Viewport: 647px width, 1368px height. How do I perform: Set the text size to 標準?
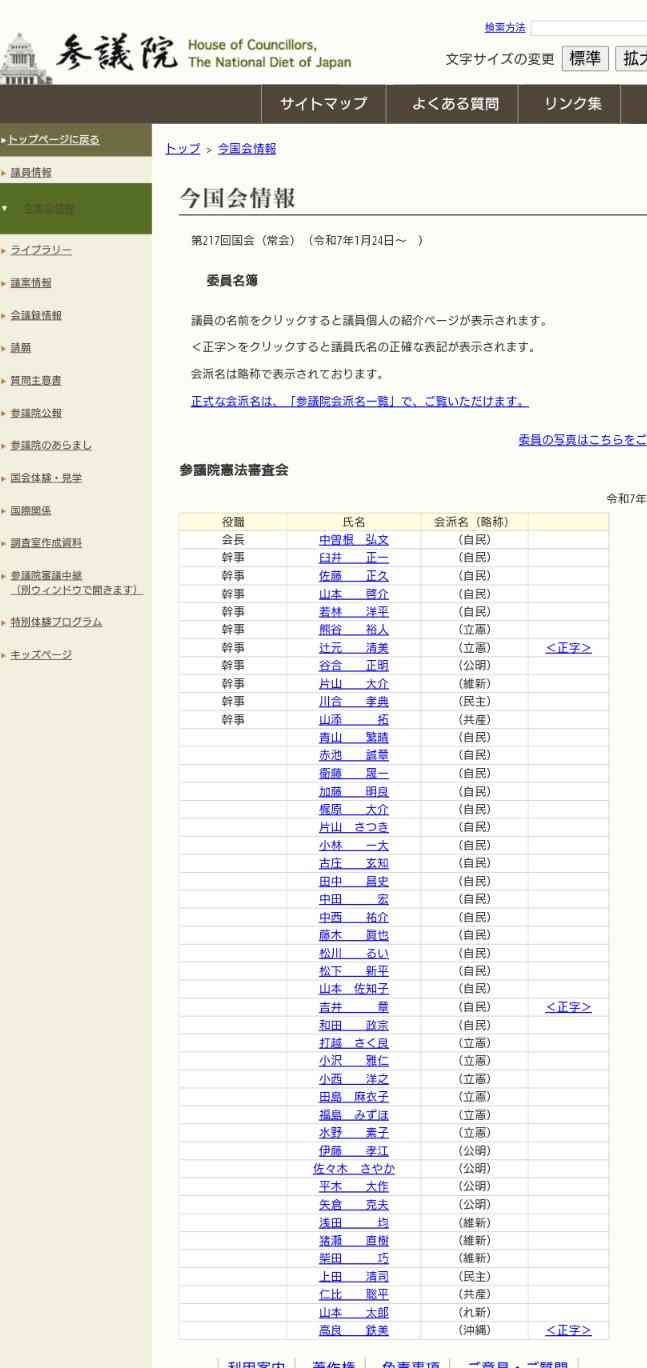585,58
